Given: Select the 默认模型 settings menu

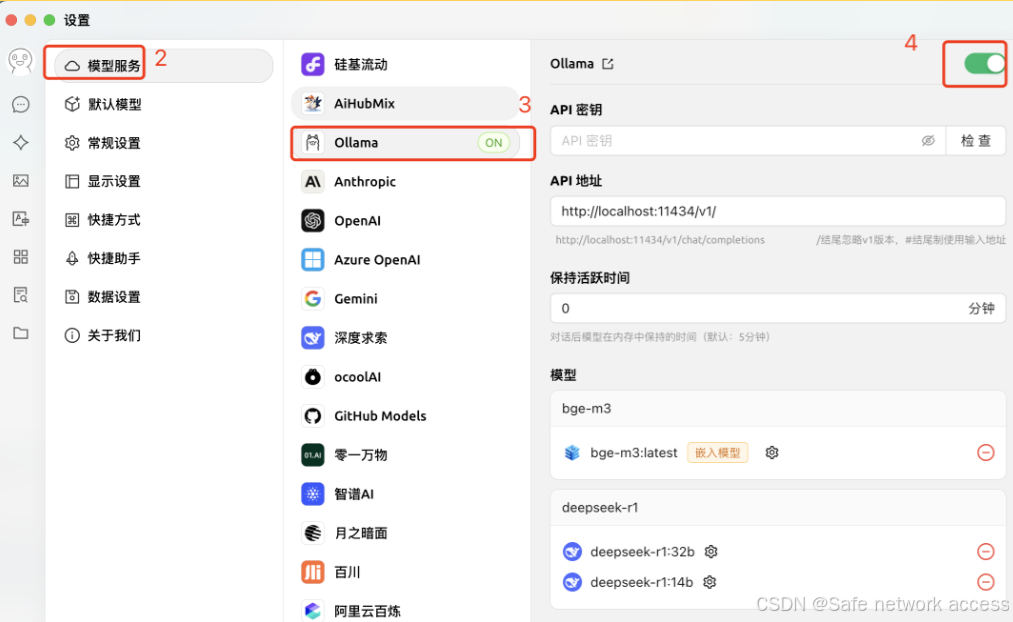Looking at the screenshot, I should tap(164, 104).
